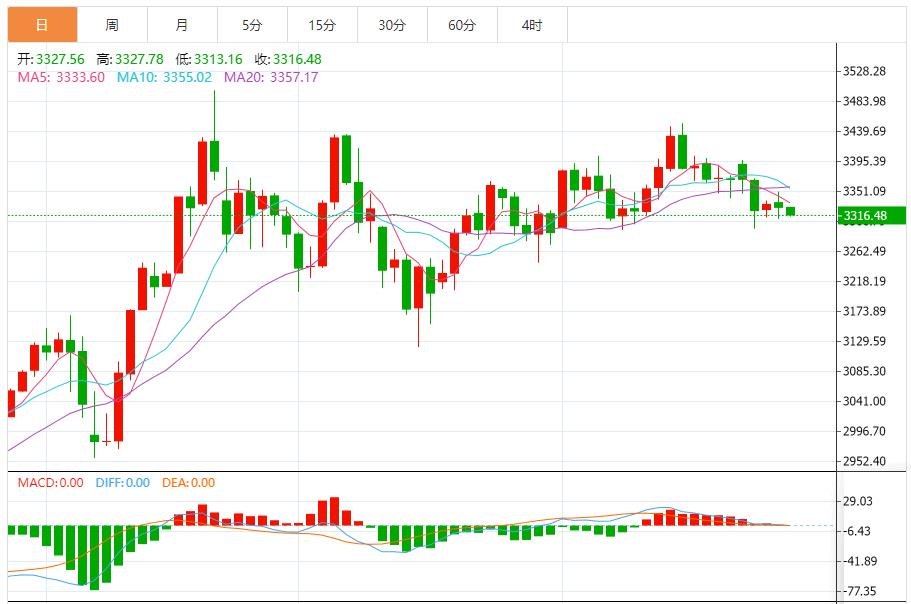Click the 3129.59 price axis label
The image size is (911, 604).
(x=865, y=341)
